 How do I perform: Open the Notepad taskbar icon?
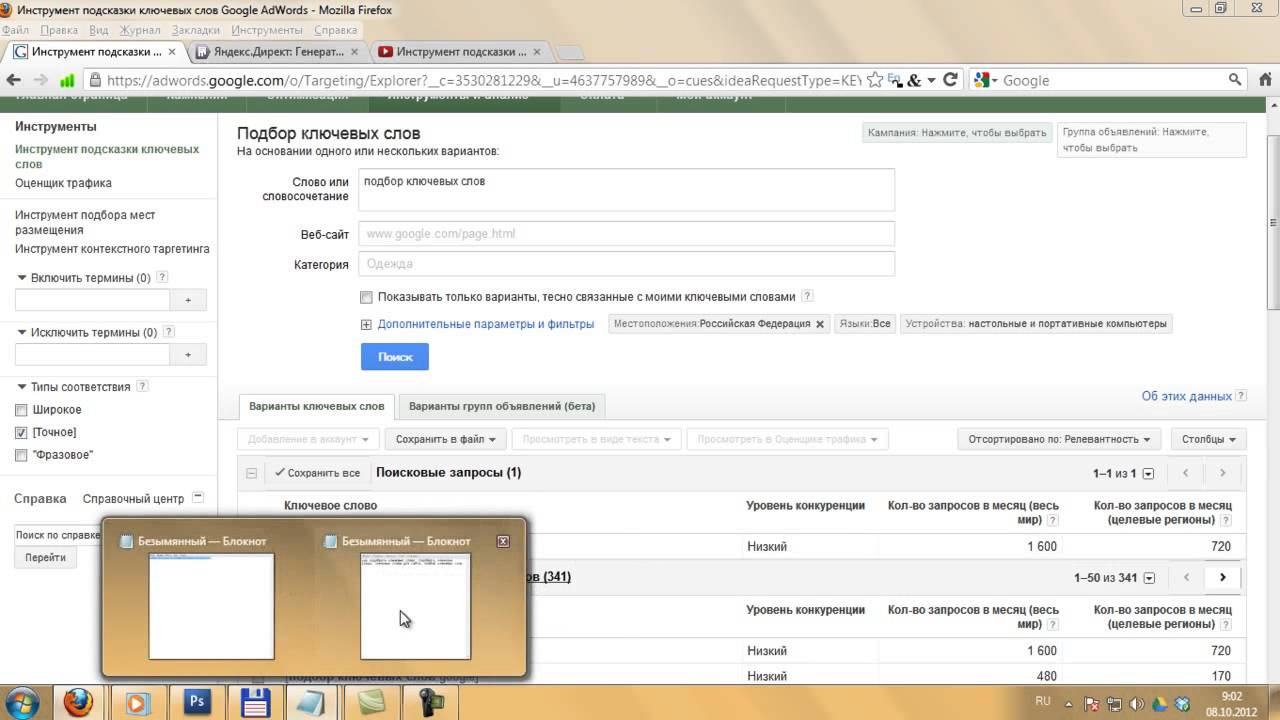click(x=313, y=702)
